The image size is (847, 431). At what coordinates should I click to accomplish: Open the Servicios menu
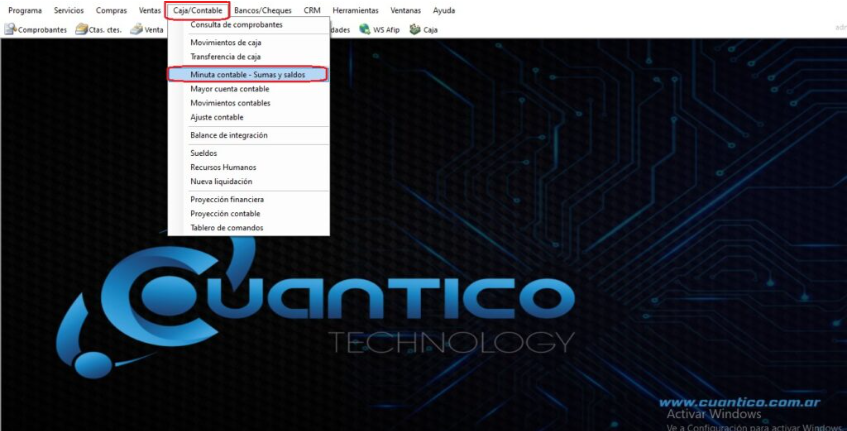[69, 10]
